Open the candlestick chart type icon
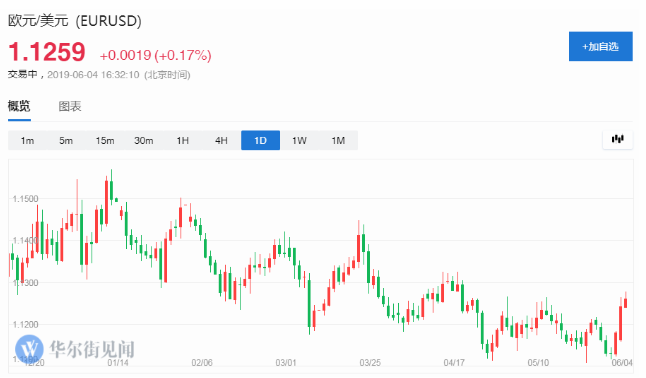This screenshot has height=378, width=646. (617, 139)
